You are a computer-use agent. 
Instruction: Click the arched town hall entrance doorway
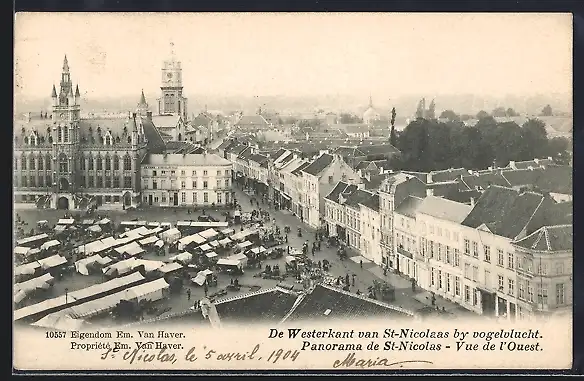pyautogui.click(x=63, y=203)
